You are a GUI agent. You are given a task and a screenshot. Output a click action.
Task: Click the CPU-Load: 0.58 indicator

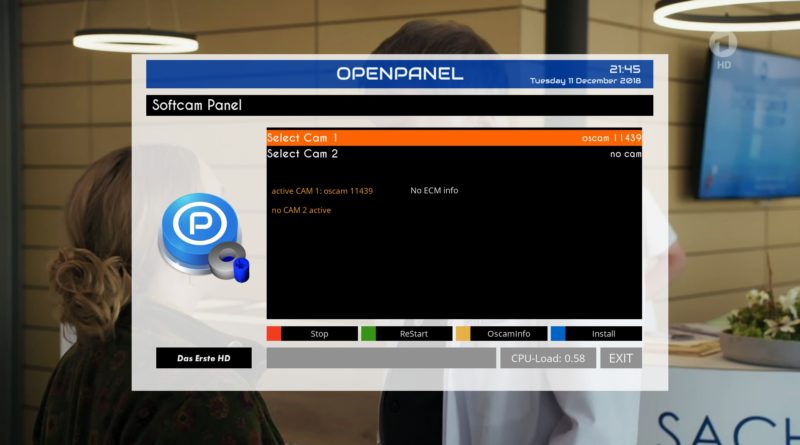click(x=548, y=358)
